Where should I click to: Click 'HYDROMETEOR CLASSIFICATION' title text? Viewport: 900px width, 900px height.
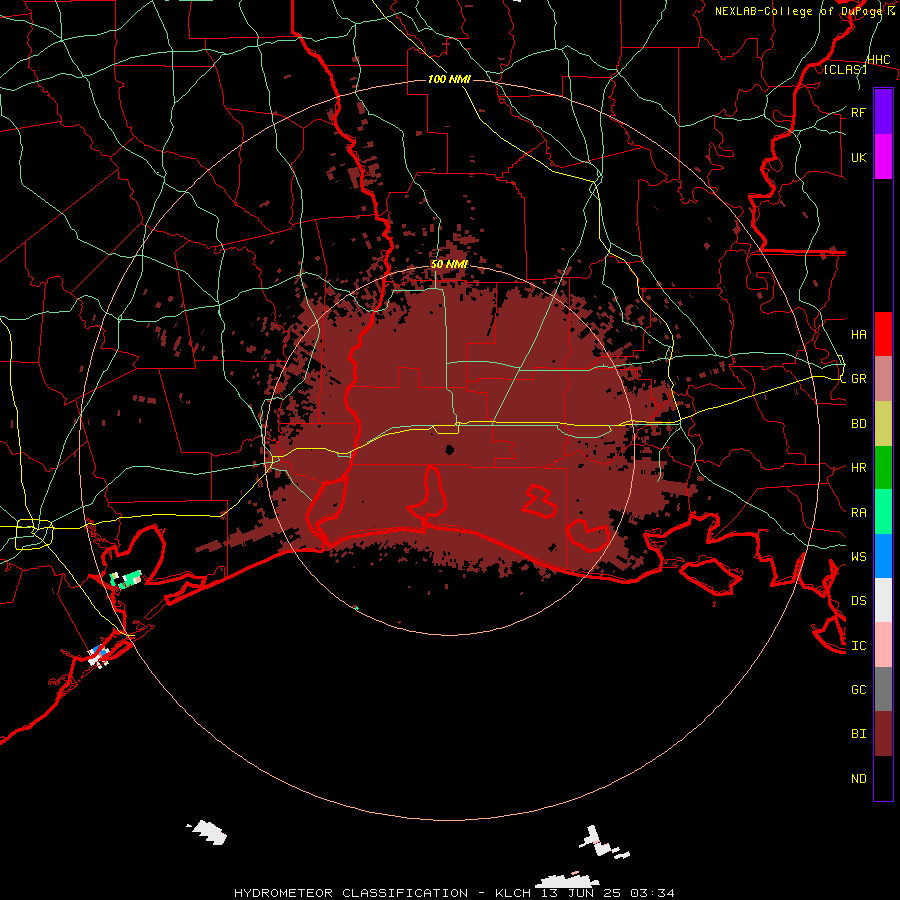pos(351,893)
